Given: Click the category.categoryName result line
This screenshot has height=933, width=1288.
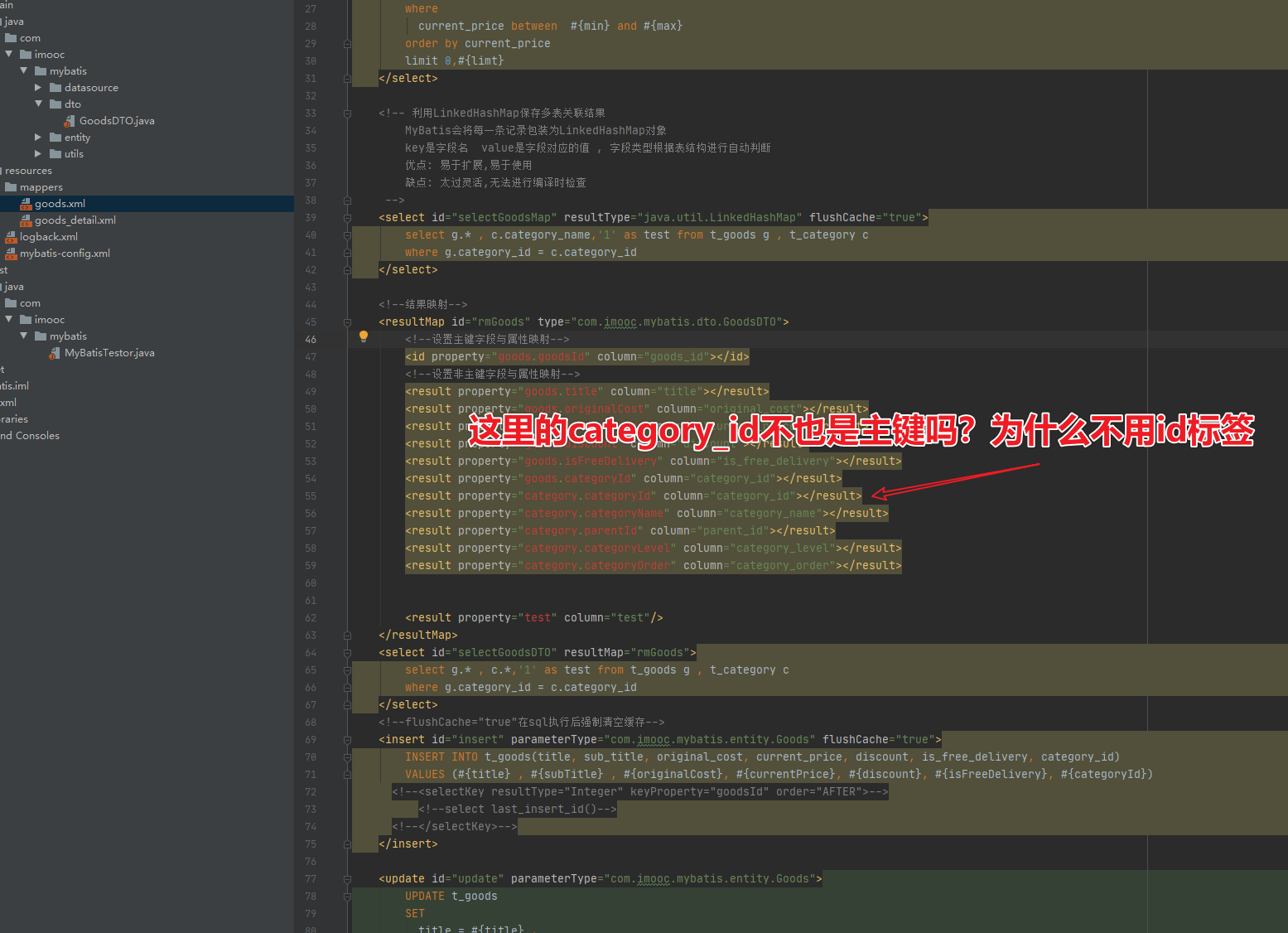Looking at the screenshot, I should click(x=647, y=514).
